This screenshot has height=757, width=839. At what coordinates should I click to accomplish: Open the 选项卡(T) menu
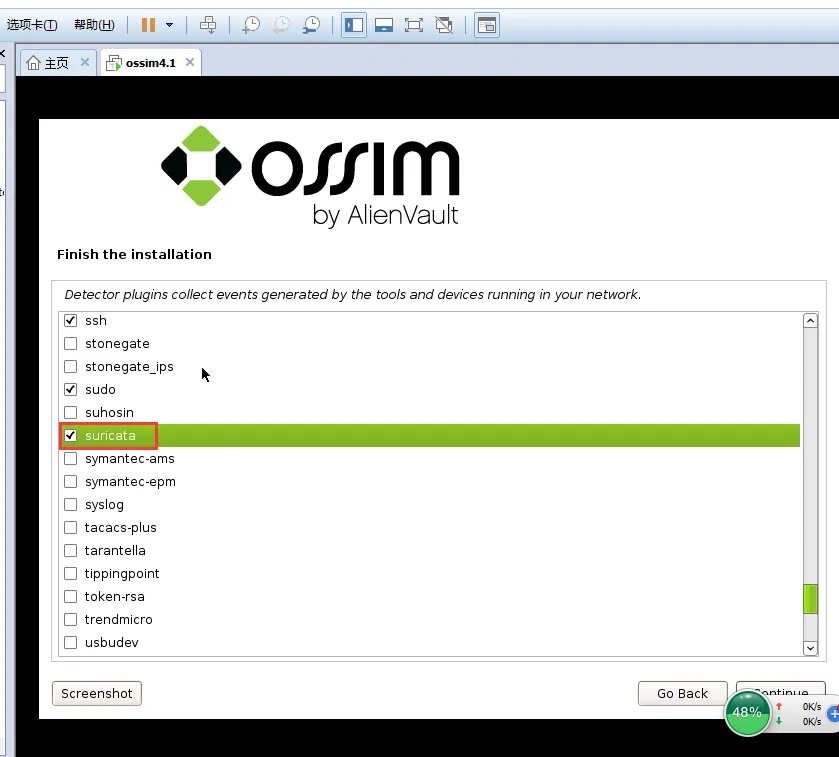coord(32,25)
